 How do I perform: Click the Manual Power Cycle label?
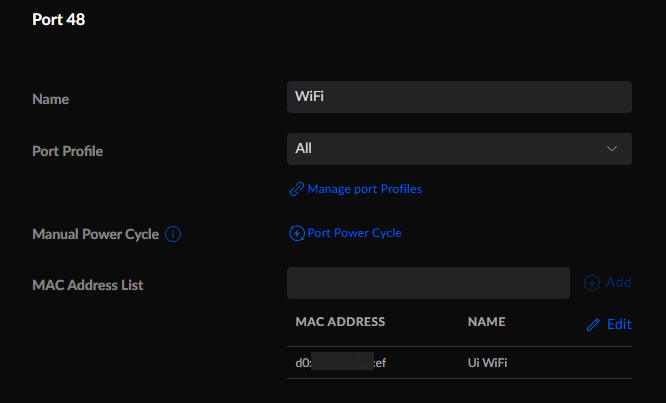pos(95,234)
